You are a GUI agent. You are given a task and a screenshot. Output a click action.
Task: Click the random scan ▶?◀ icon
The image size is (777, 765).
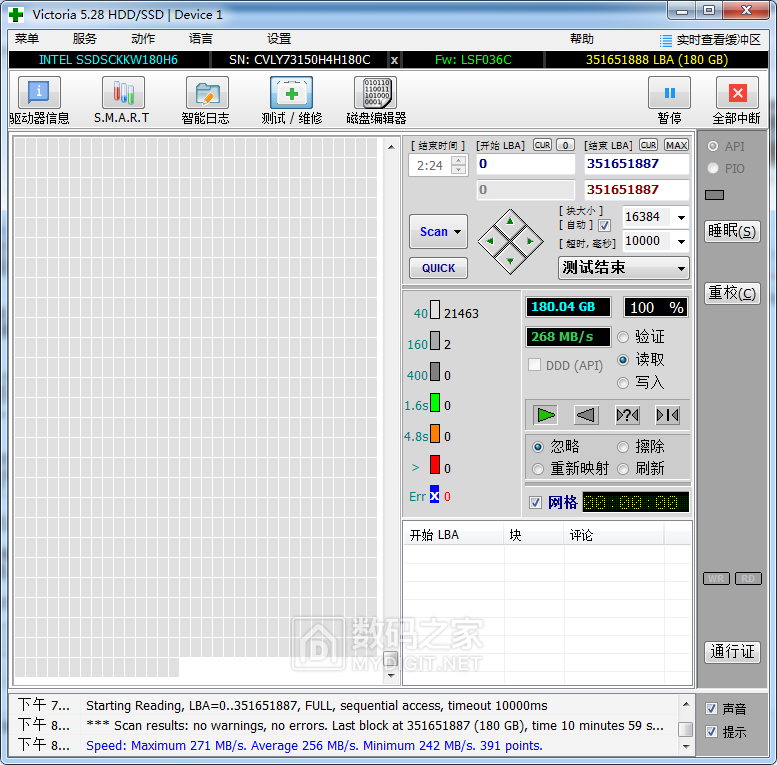[x=627, y=415]
